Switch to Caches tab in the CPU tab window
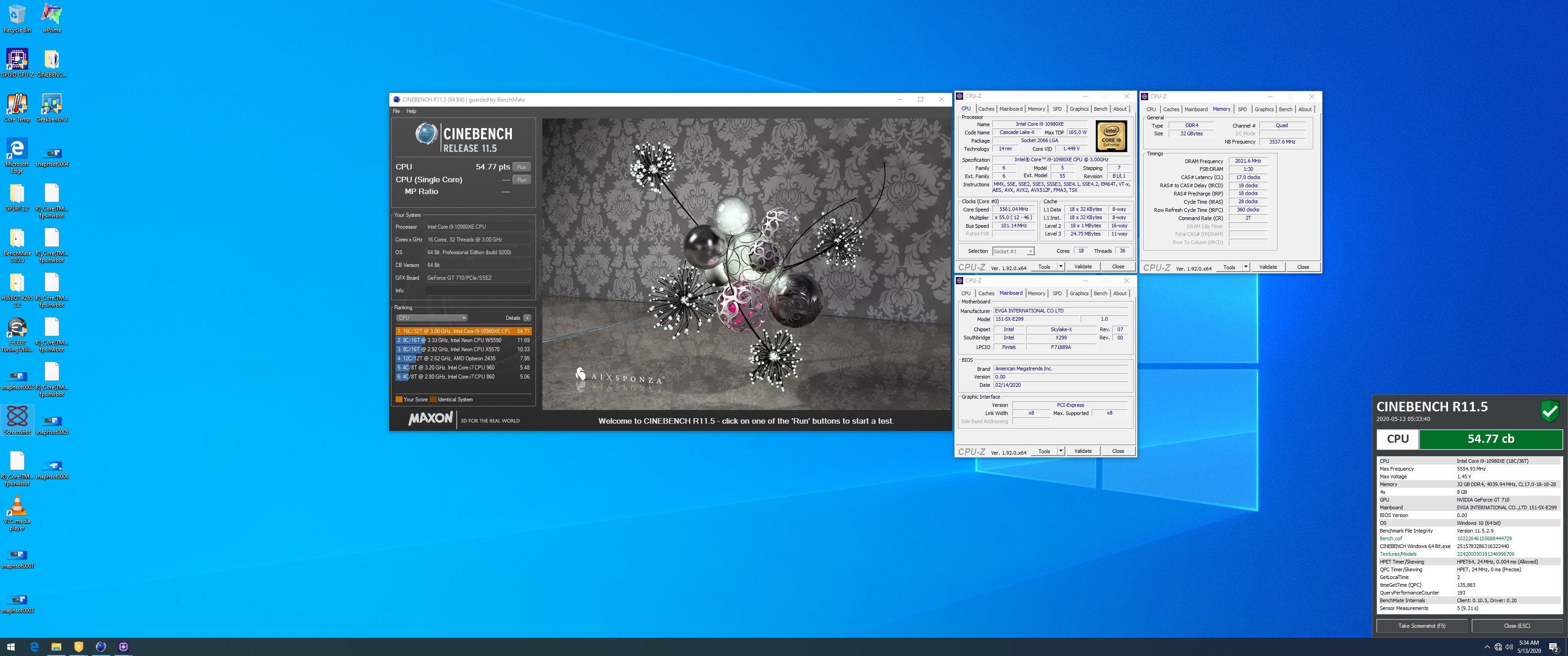 click(986, 109)
